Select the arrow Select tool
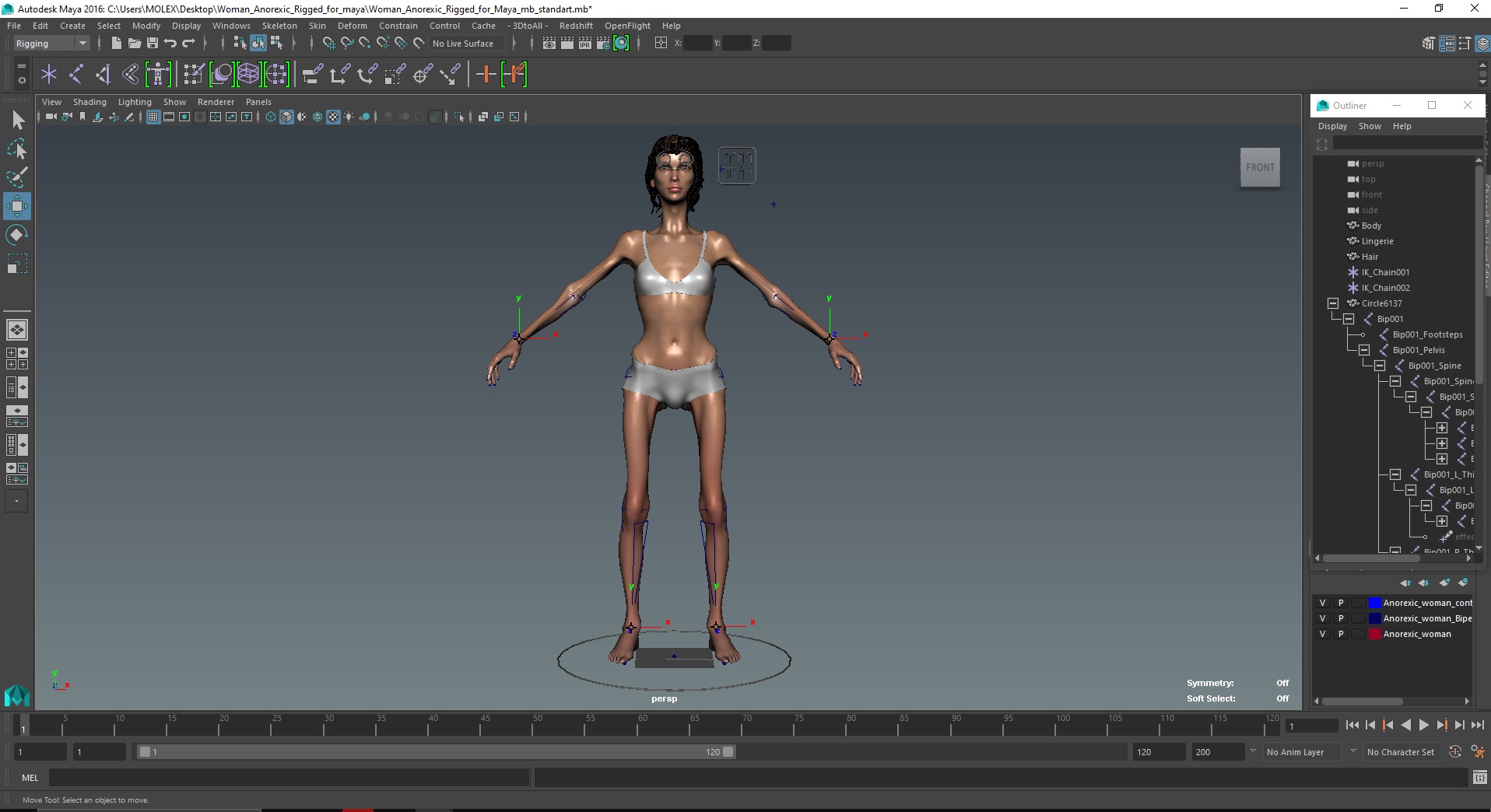1491x812 pixels. [17, 120]
